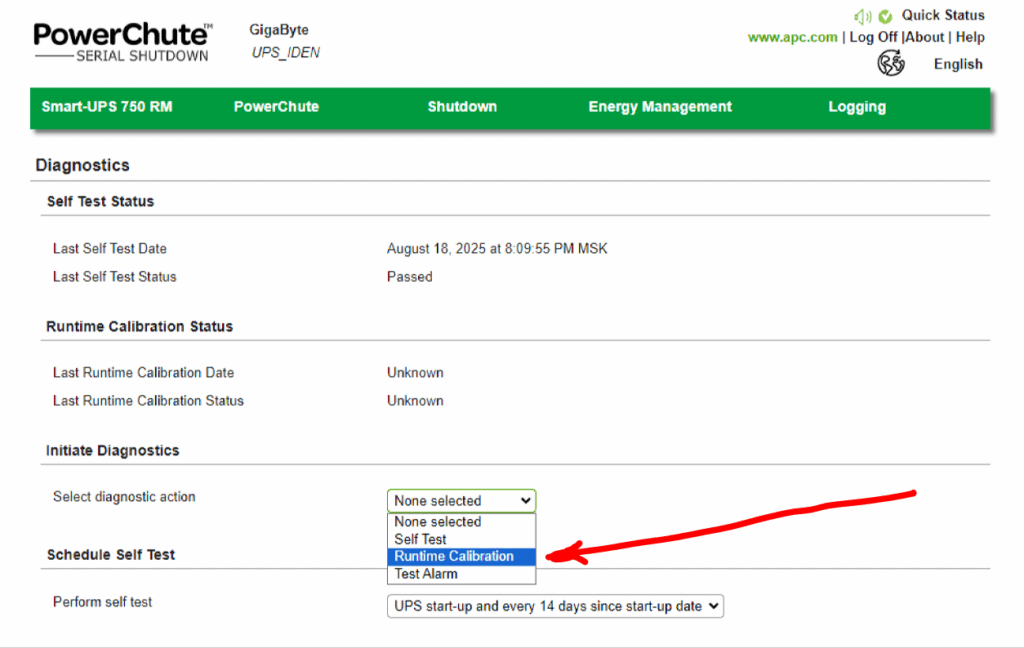This screenshot has height=648, width=1024.
Task: Click the Last Self Test Status label
Action: pyautogui.click(x=115, y=277)
